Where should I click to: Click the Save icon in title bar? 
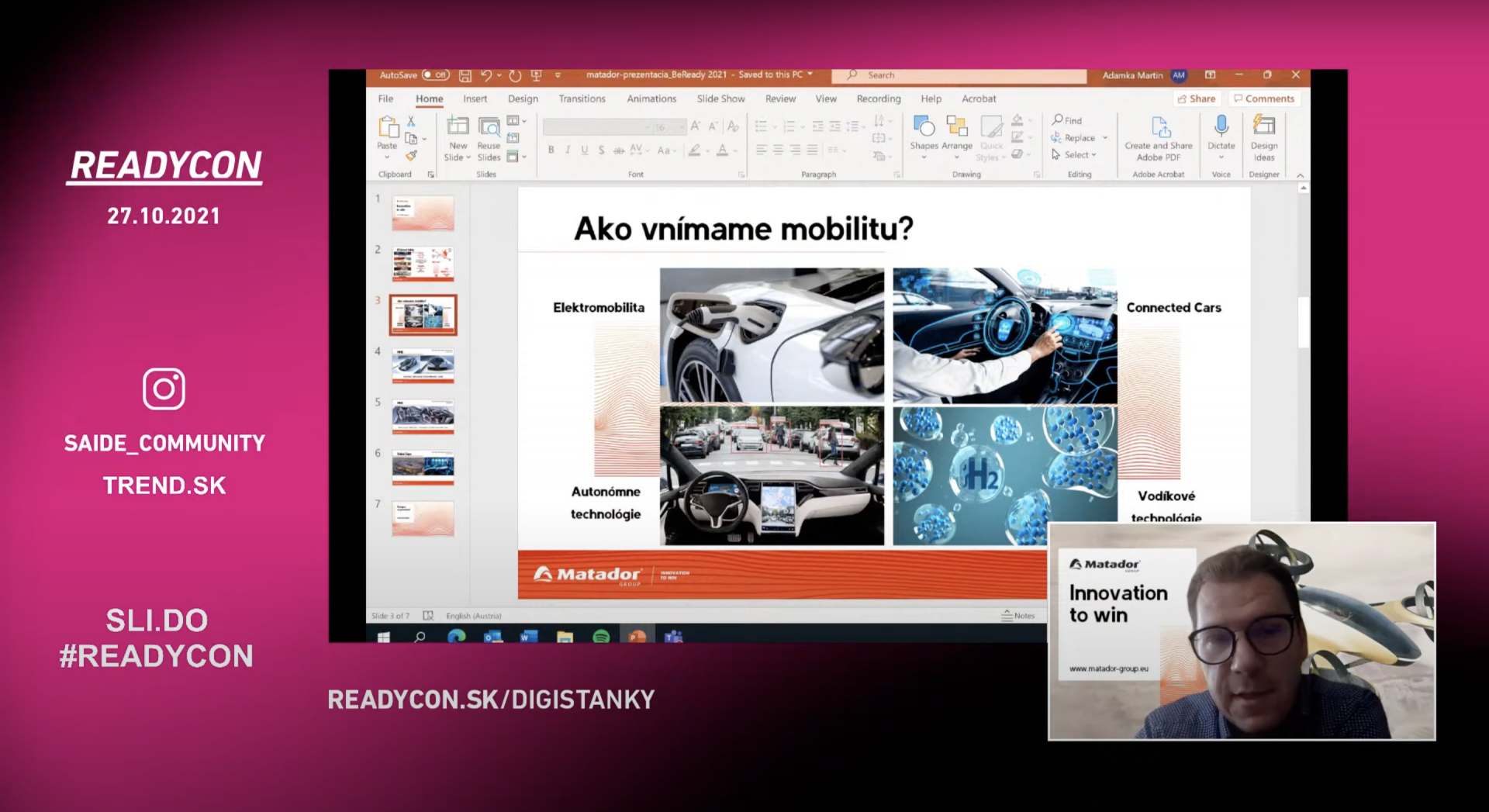[x=465, y=75]
